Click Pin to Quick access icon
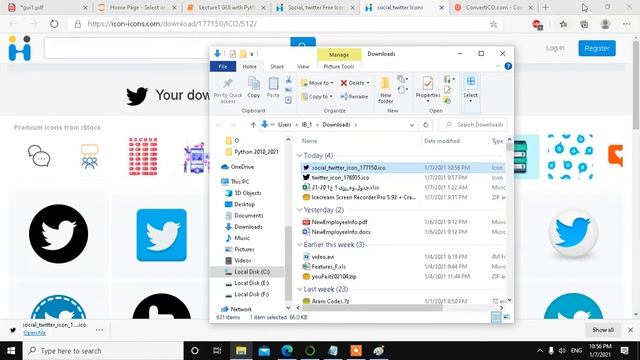Image resolution: width=640 pixels, height=360 pixels. (x=228, y=84)
